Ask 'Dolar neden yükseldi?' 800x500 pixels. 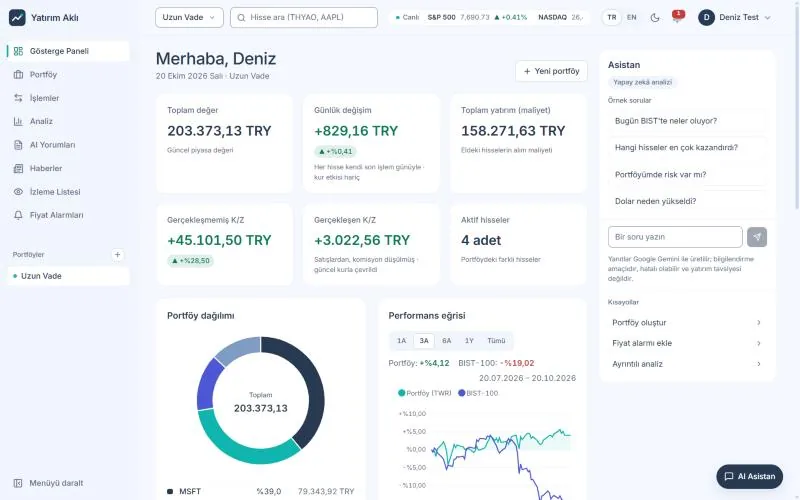click(687, 201)
